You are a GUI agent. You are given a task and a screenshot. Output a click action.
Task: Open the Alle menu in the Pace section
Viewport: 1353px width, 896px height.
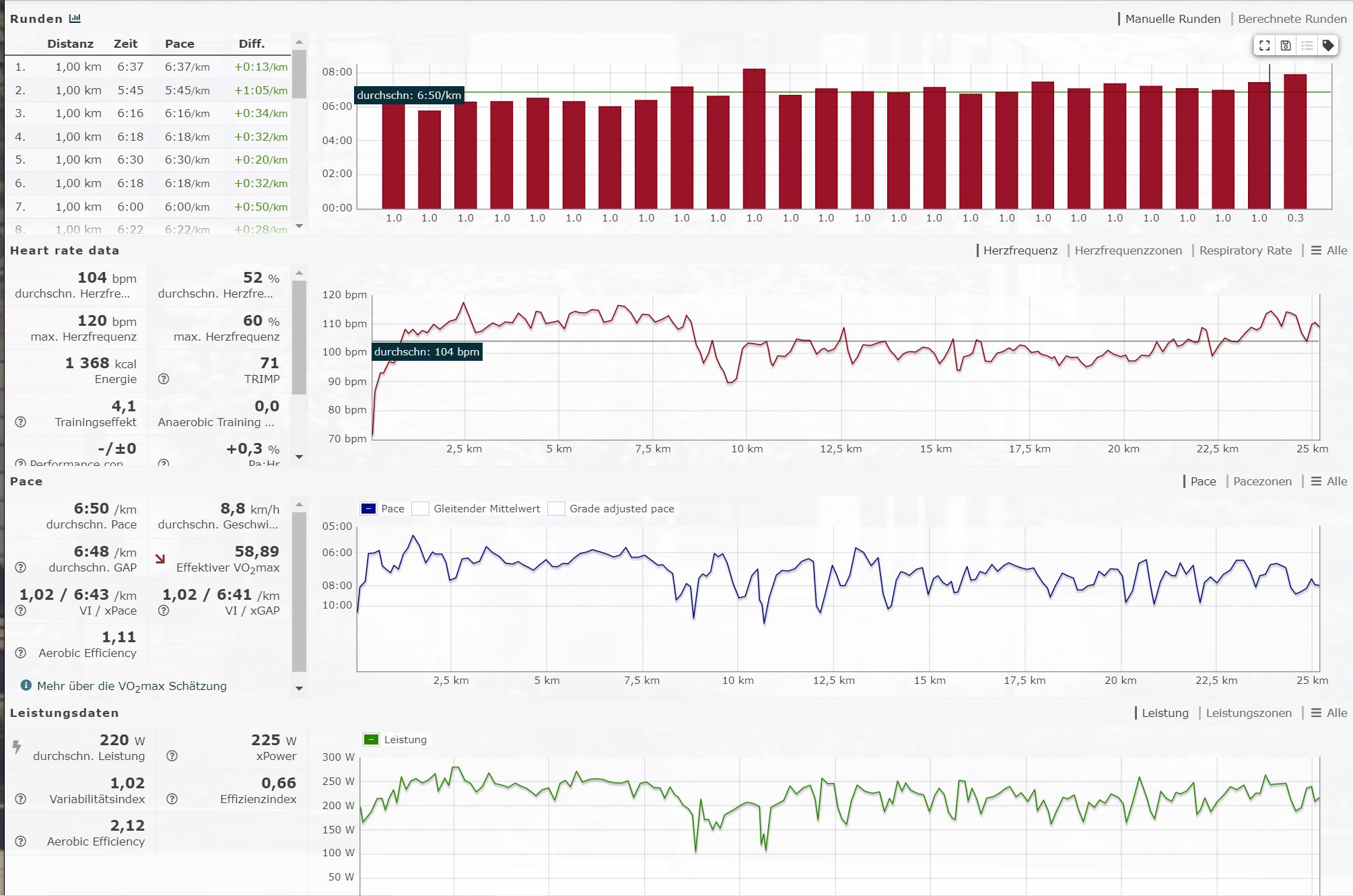1329,481
